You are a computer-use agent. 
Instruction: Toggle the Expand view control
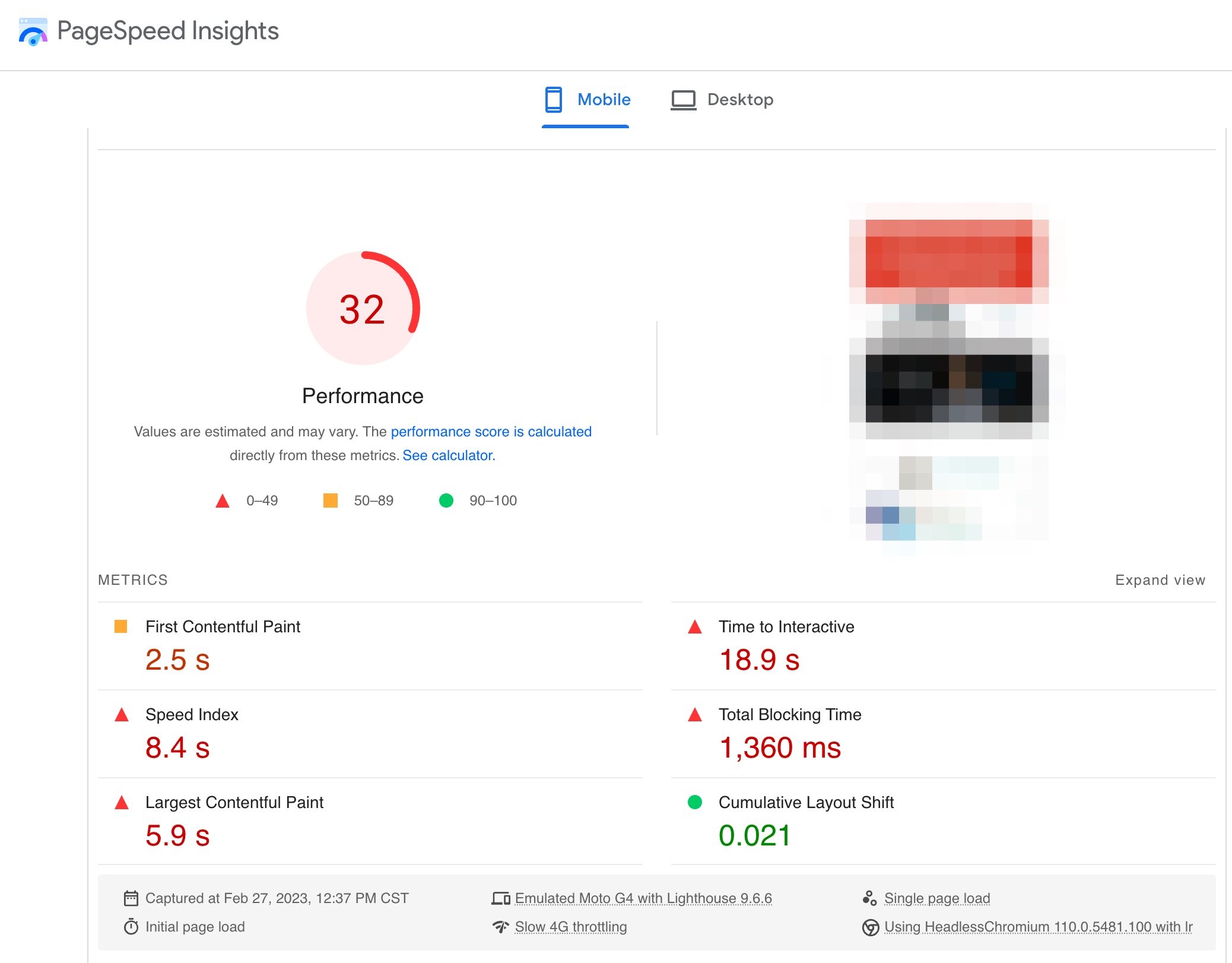click(x=1160, y=580)
